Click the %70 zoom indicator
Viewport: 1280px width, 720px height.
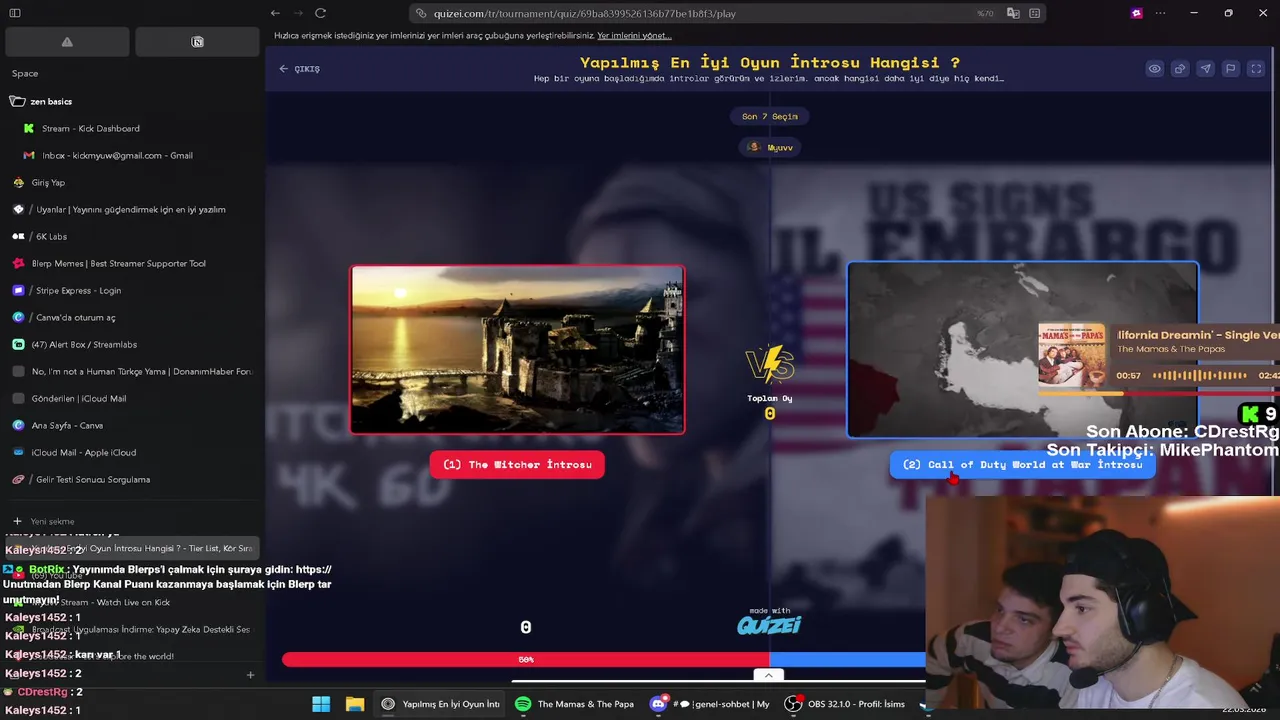tap(985, 13)
